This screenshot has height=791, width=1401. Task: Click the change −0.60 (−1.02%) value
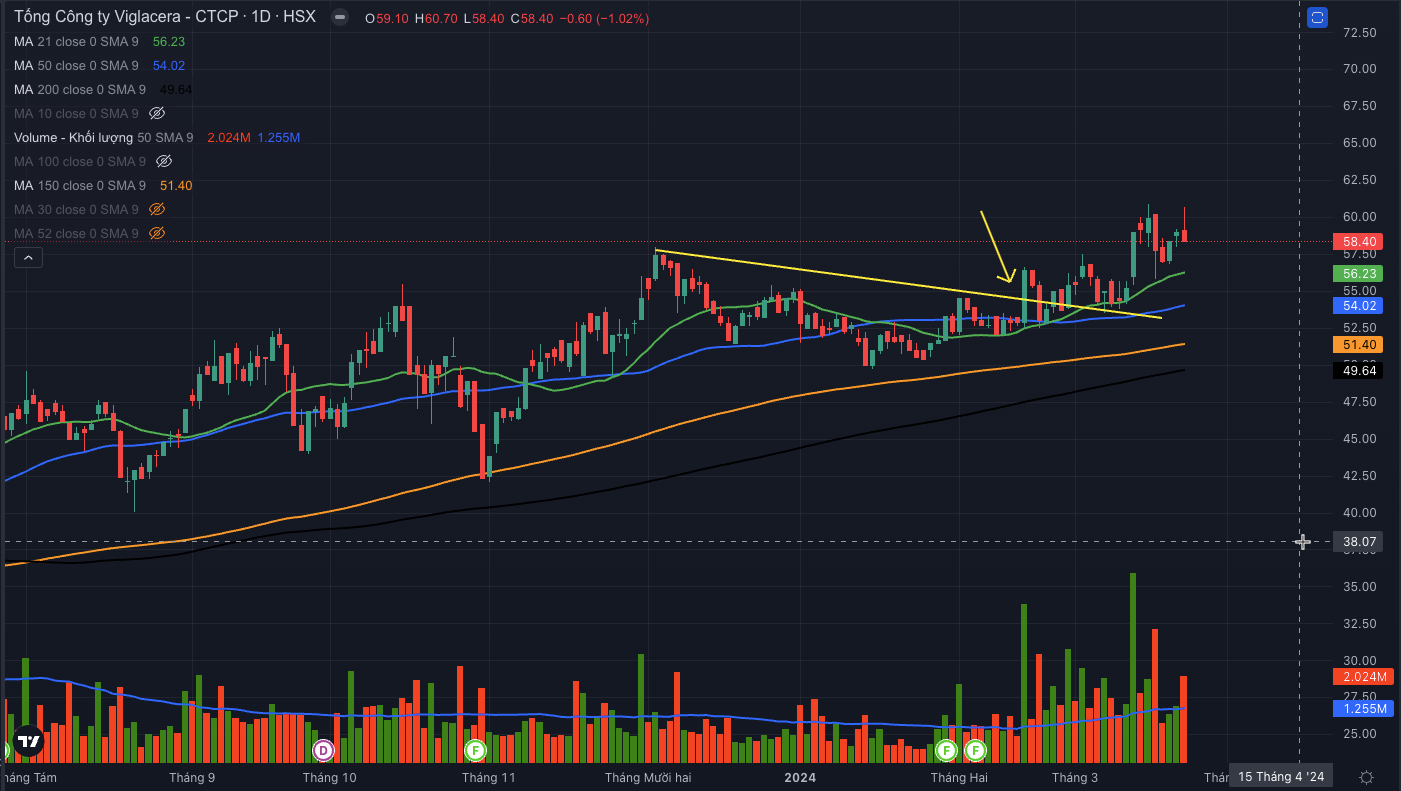pyautogui.click(x=602, y=18)
